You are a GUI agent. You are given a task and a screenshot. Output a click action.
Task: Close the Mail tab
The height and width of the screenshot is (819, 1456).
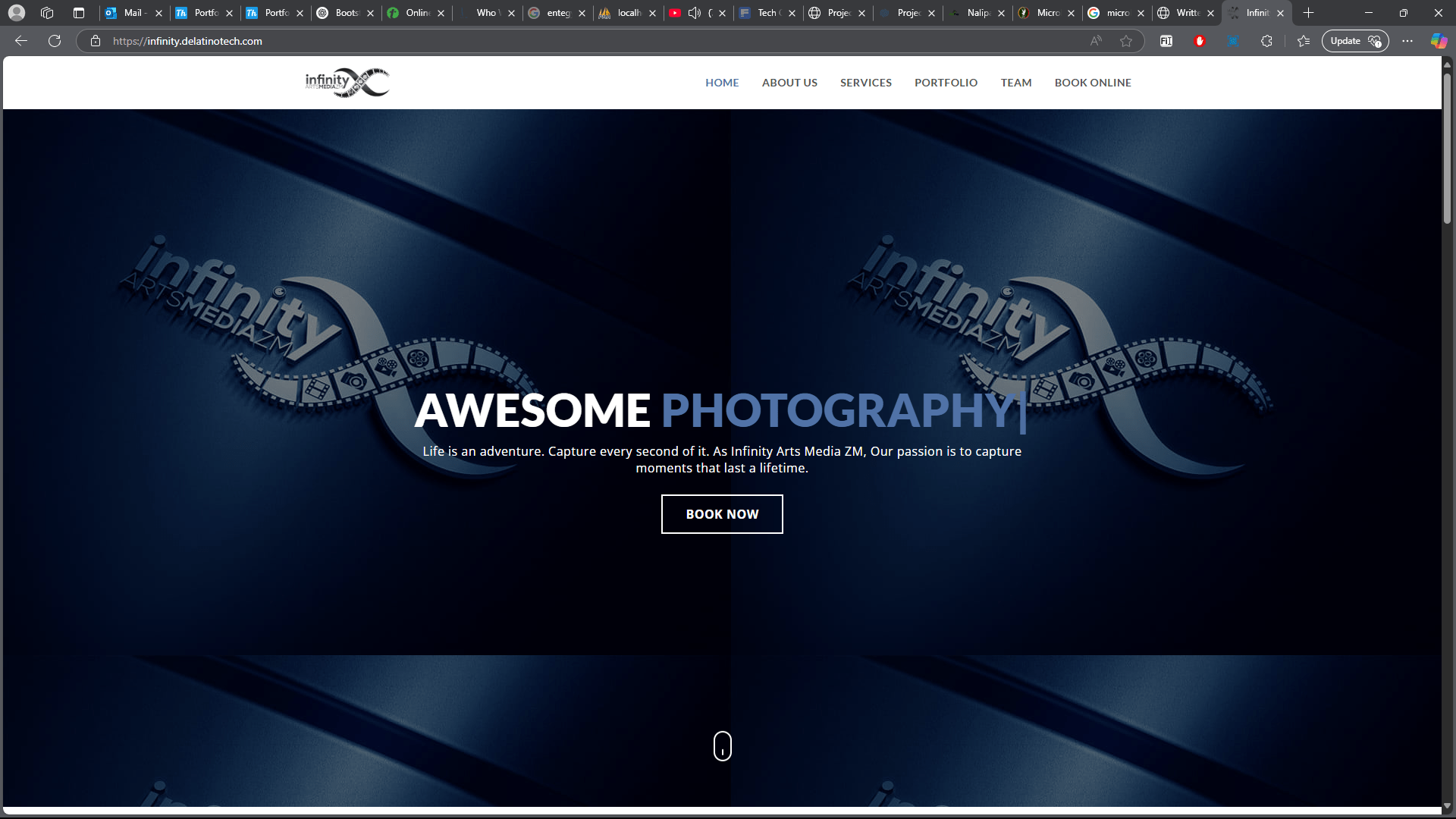coord(158,13)
